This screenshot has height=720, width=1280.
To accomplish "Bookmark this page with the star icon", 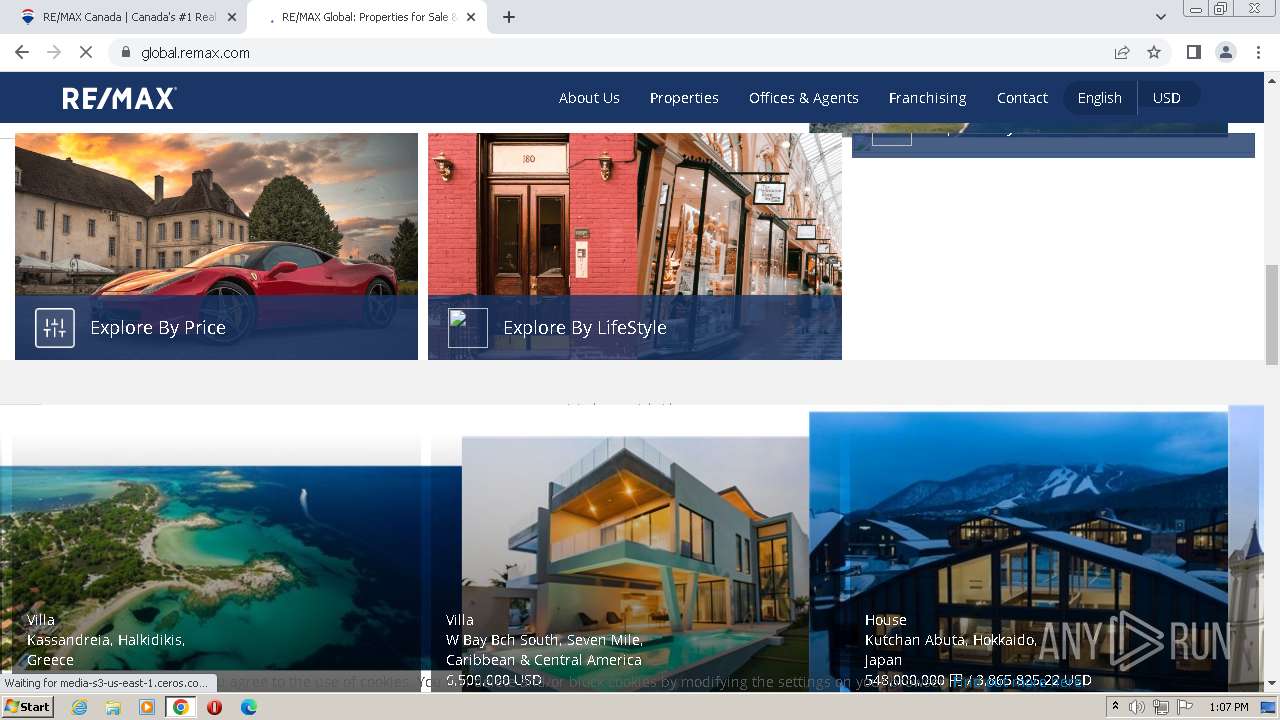I will click(x=1154, y=52).
